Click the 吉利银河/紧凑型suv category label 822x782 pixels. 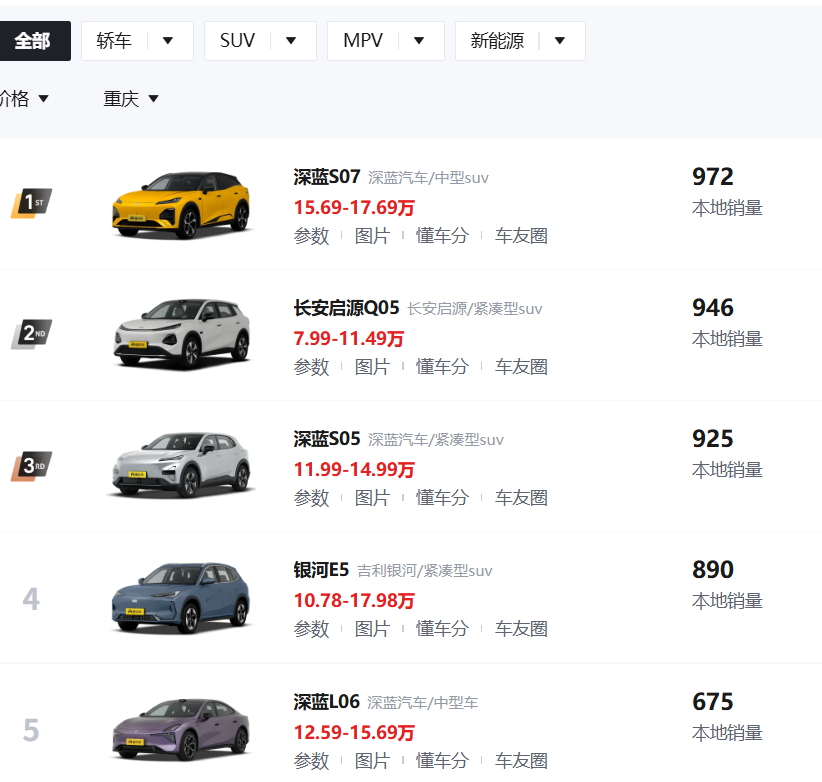(x=425, y=571)
